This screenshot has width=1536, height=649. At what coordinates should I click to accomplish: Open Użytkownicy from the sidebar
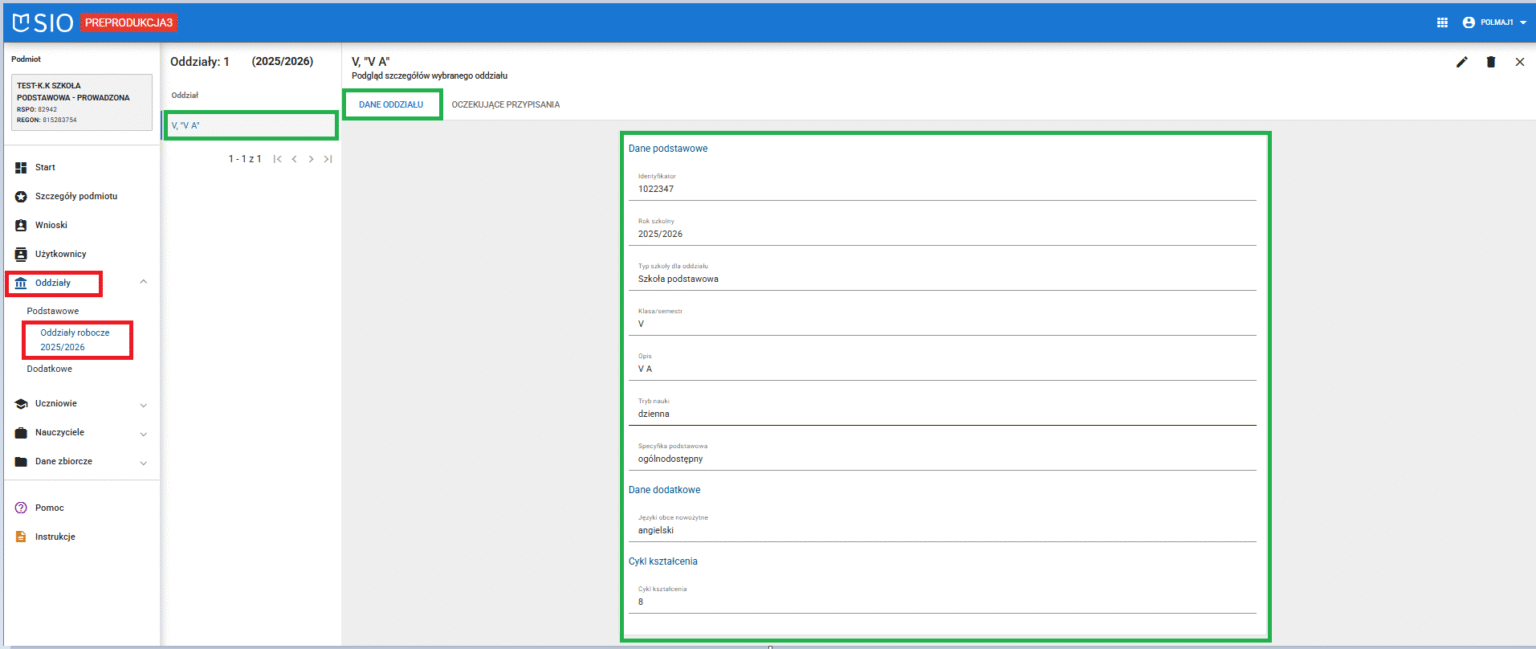point(60,254)
